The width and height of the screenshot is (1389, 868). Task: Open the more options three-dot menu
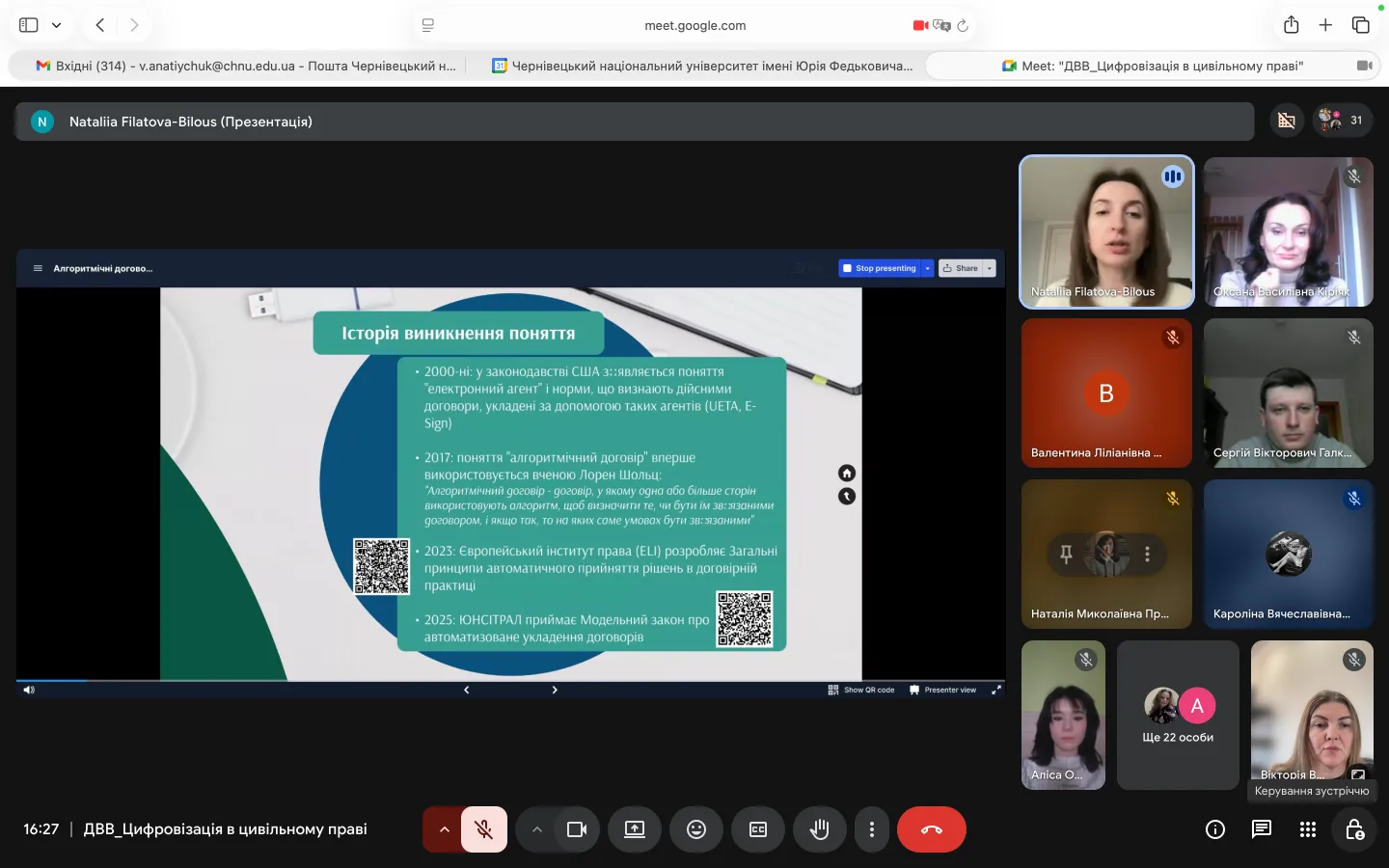click(872, 829)
